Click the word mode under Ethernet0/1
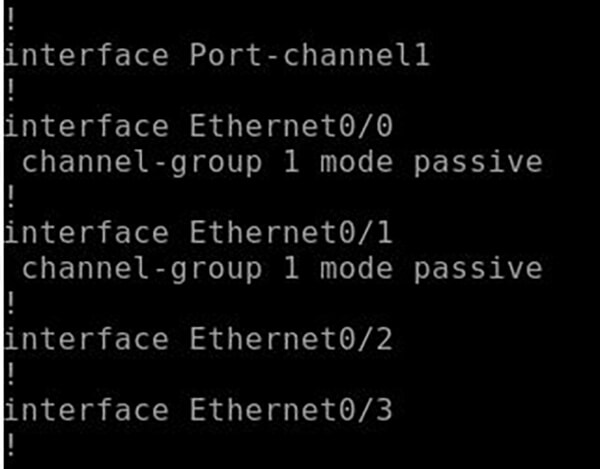600x469 pixels. 357,268
